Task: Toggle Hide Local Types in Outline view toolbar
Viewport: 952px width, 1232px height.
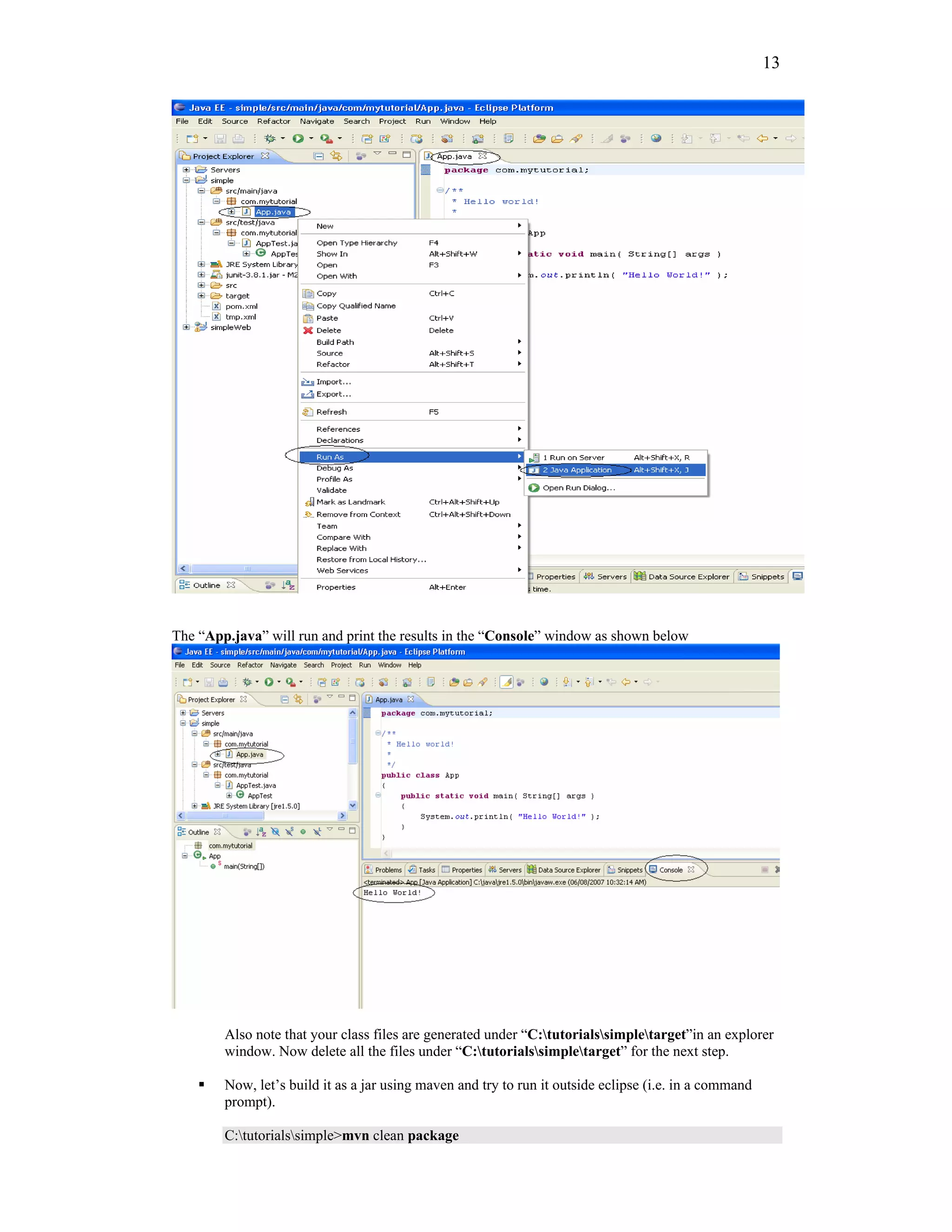Action: click(x=317, y=832)
